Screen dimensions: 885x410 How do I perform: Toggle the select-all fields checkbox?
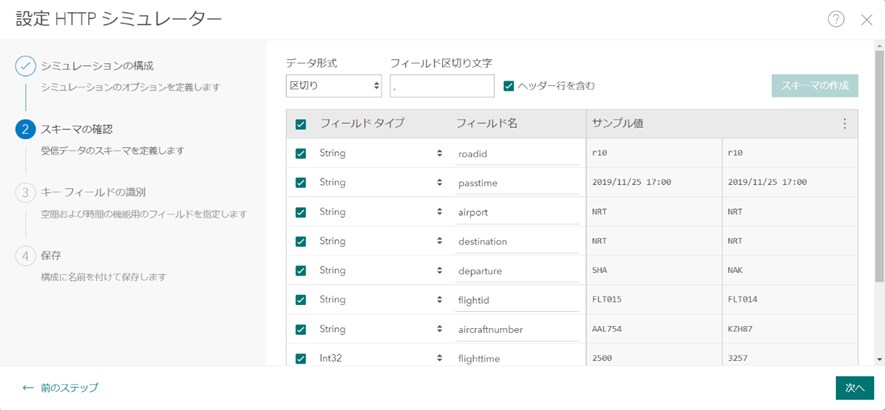301,124
